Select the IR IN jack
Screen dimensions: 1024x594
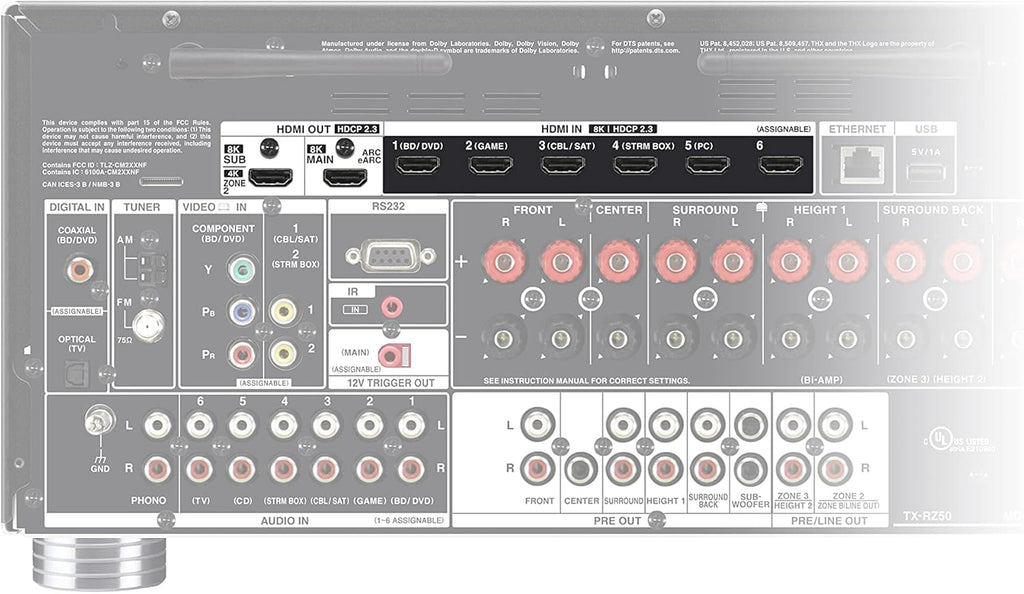(391, 305)
